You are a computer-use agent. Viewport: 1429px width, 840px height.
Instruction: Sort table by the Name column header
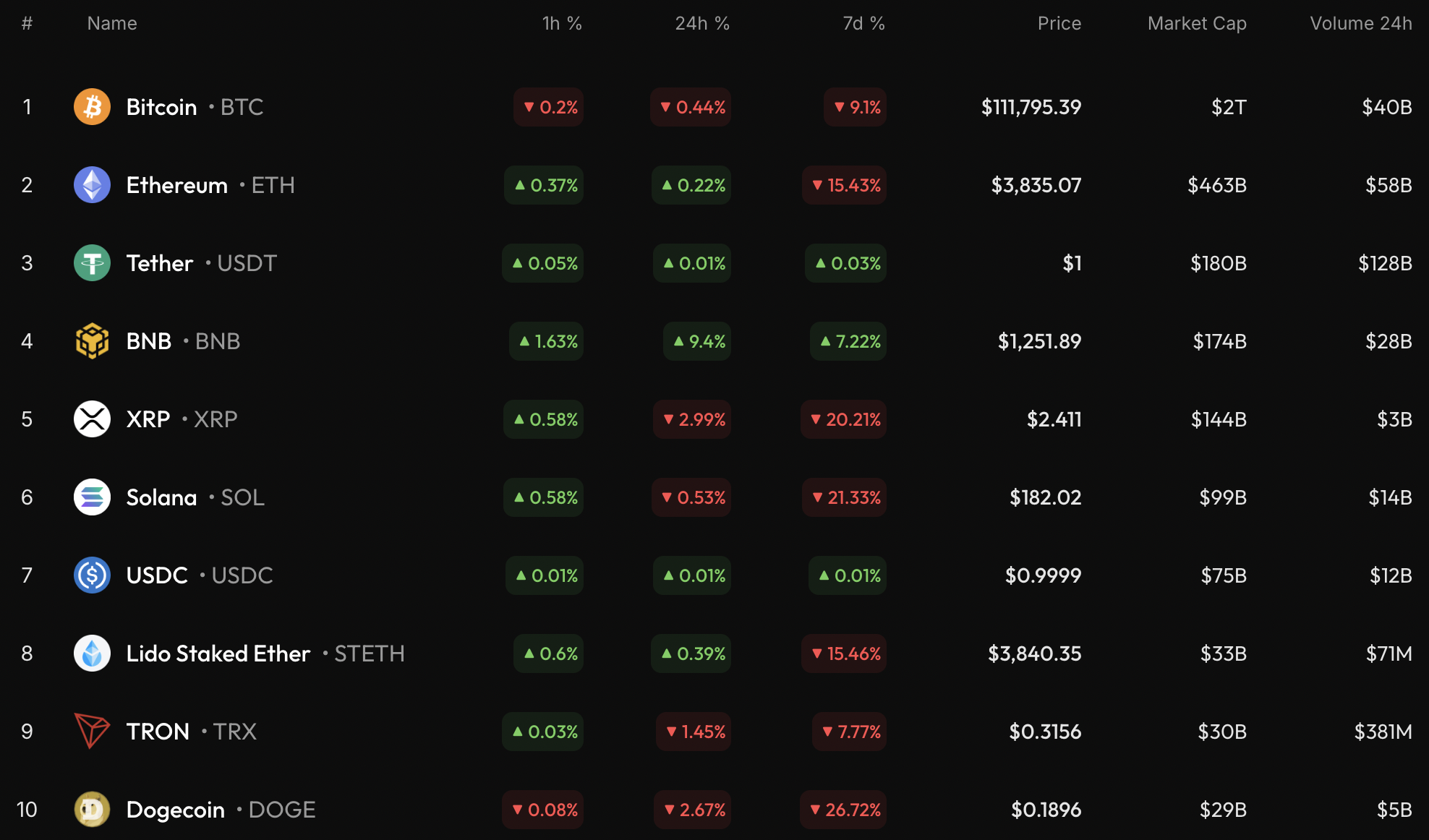coord(112,24)
